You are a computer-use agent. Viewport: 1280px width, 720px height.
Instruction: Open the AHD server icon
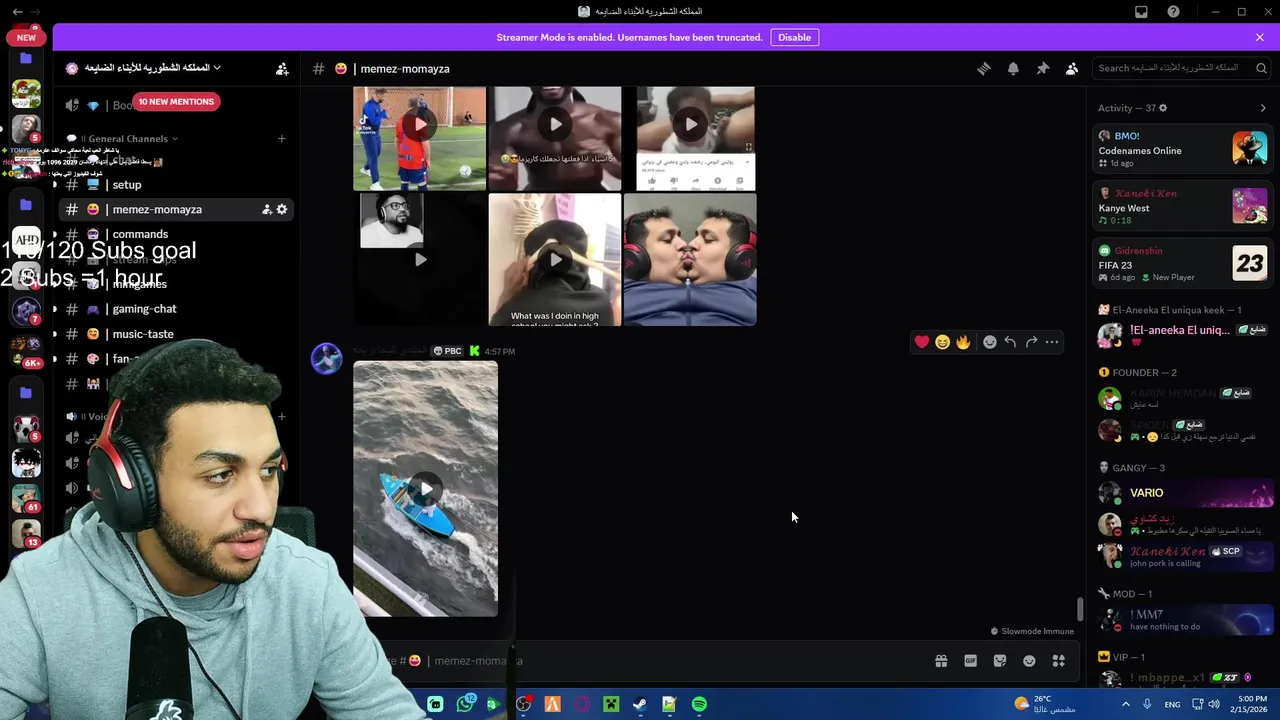pos(26,242)
